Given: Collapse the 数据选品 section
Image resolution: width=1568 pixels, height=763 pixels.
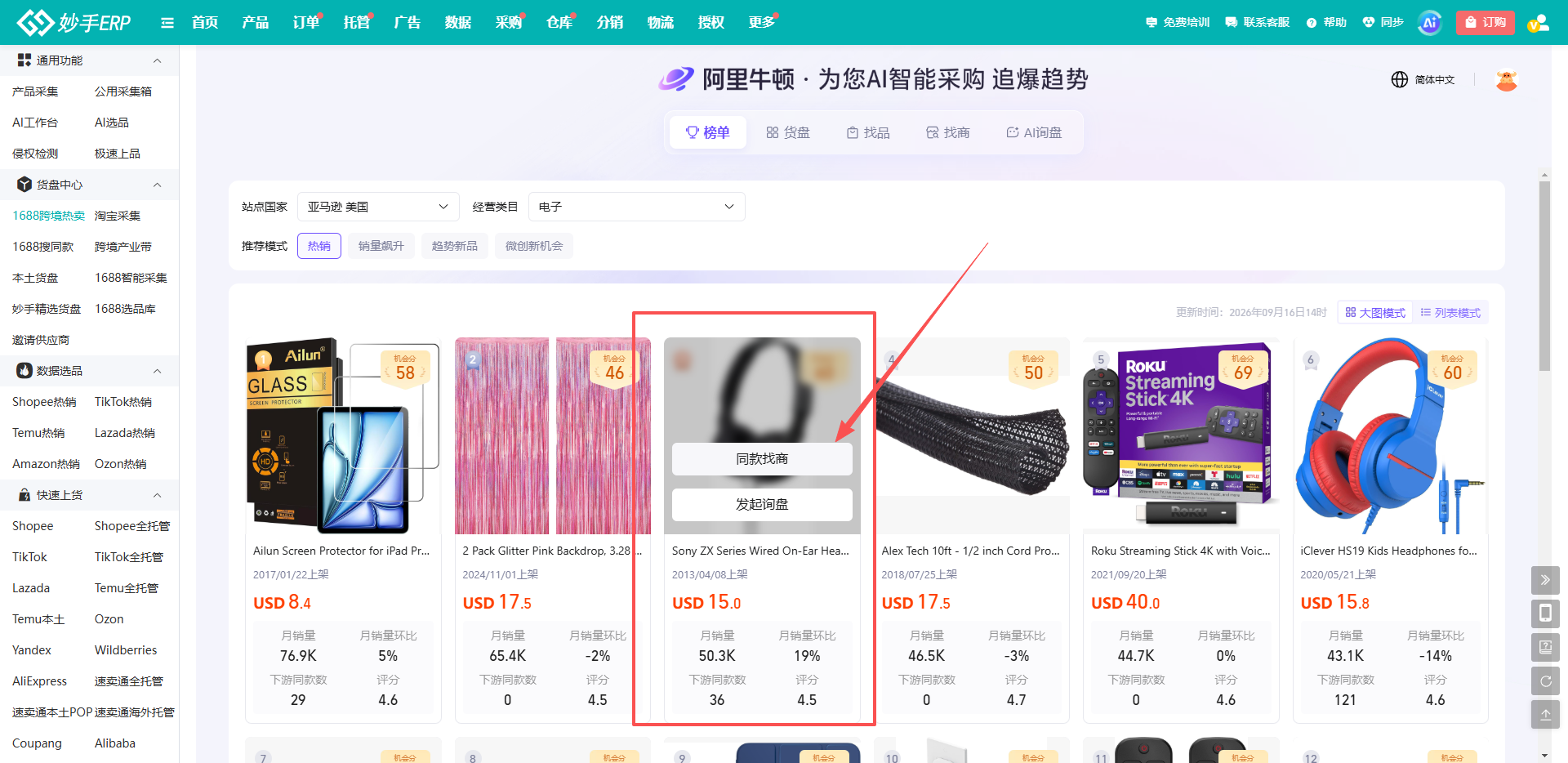Looking at the screenshot, I should [x=158, y=371].
